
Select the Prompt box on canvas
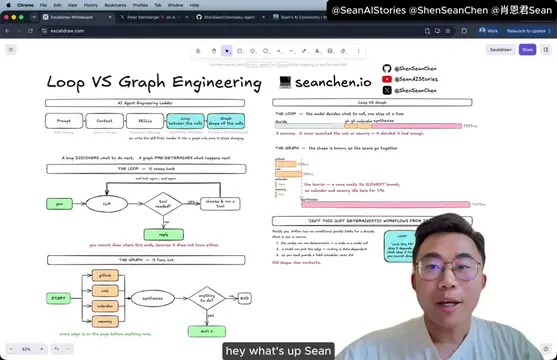[x=64, y=121]
